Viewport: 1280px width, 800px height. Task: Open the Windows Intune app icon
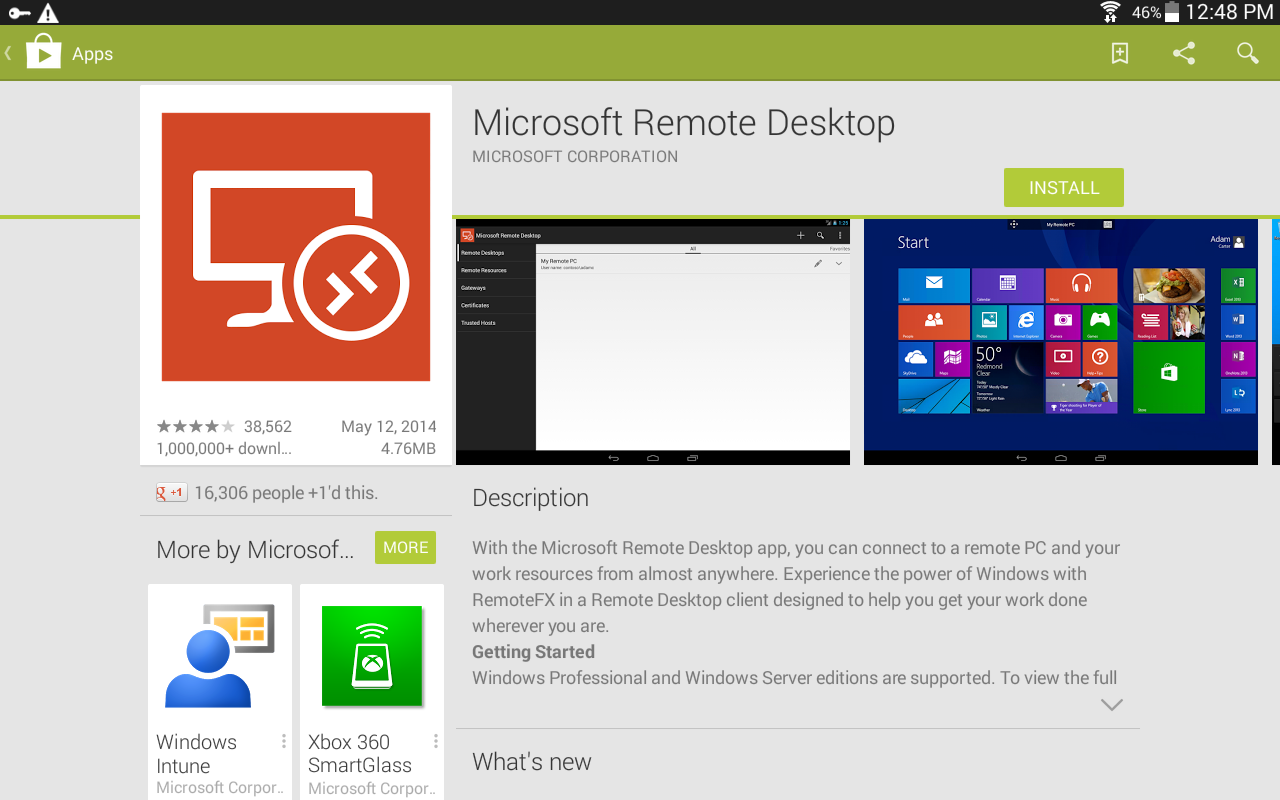[x=220, y=656]
